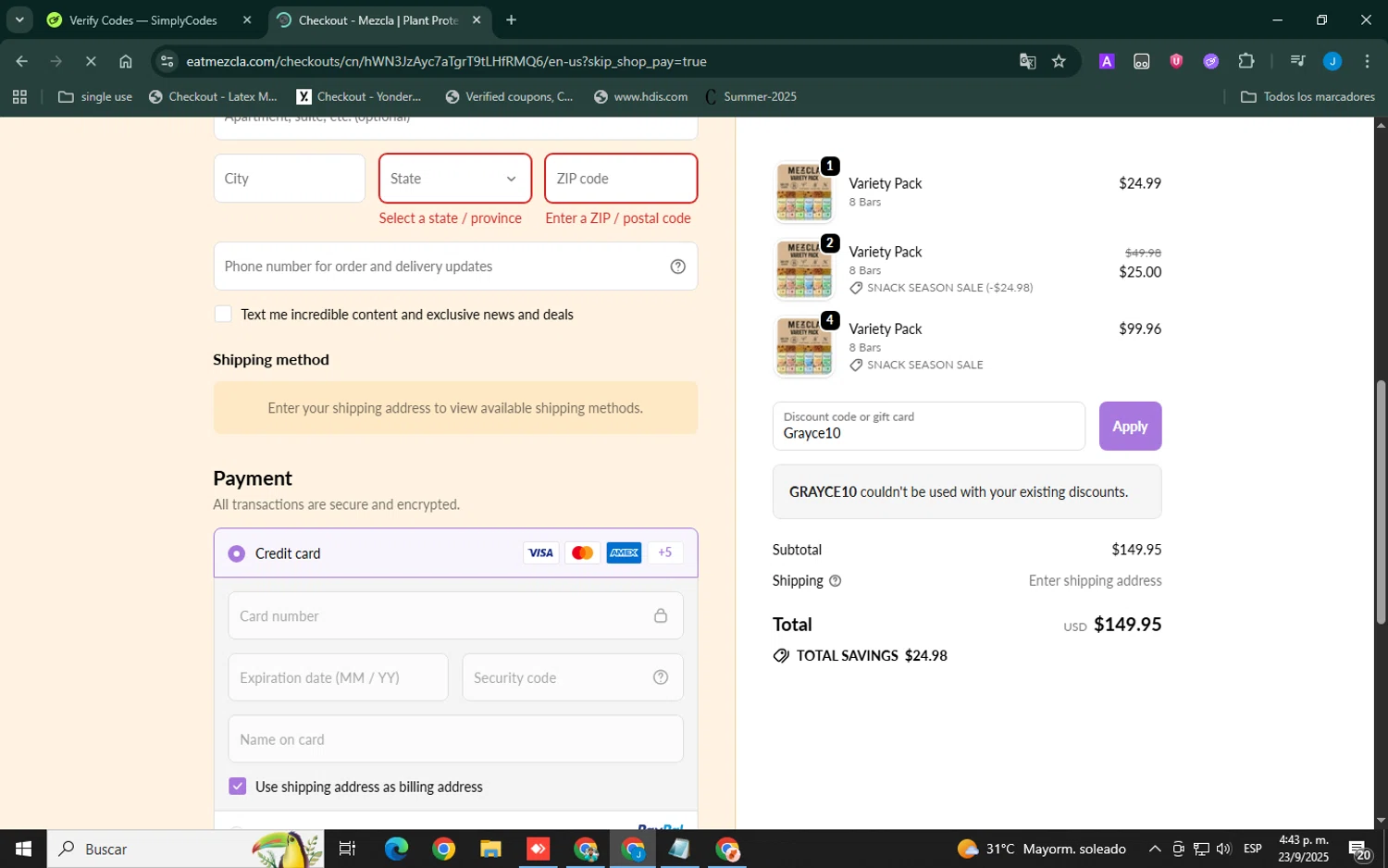Open the Windows search box Buscar
Screen dimensions: 1388x868
click(x=185, y=849)
